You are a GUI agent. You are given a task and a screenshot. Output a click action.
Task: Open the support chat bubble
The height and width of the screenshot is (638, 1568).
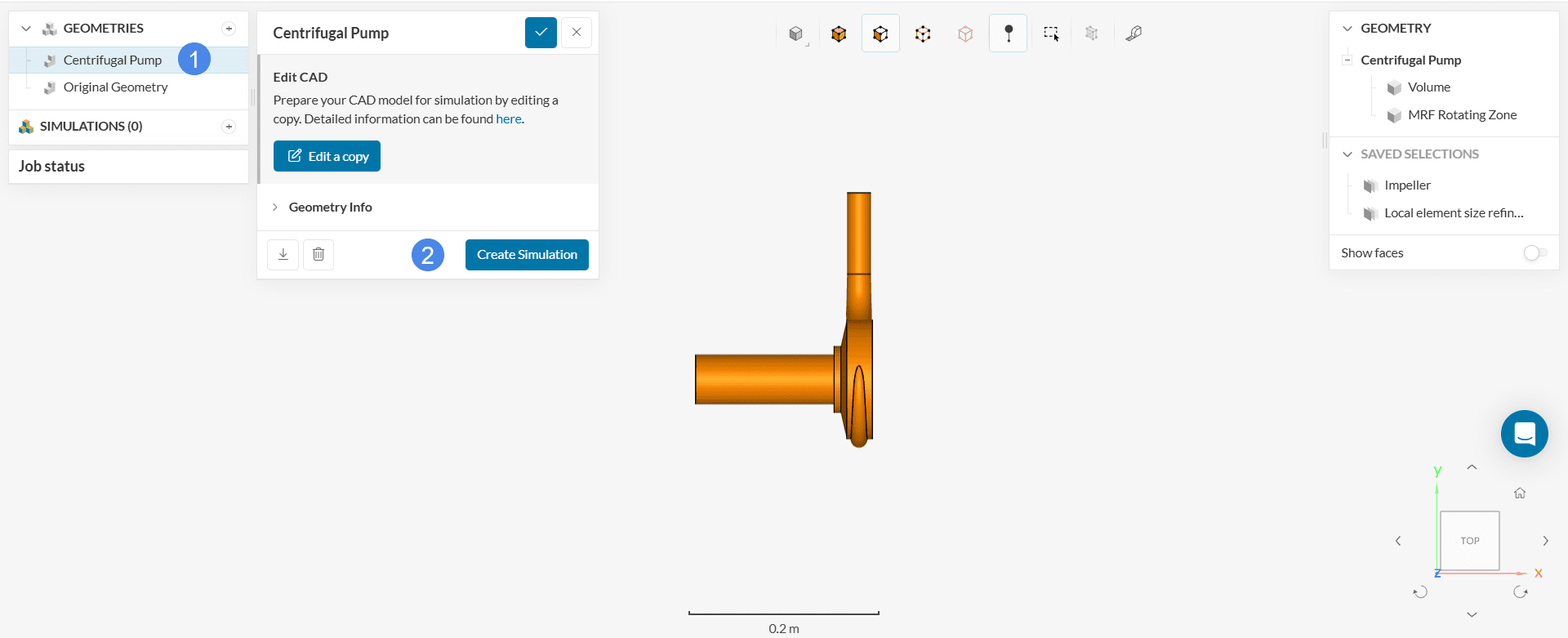click(x=1524, y=434)
